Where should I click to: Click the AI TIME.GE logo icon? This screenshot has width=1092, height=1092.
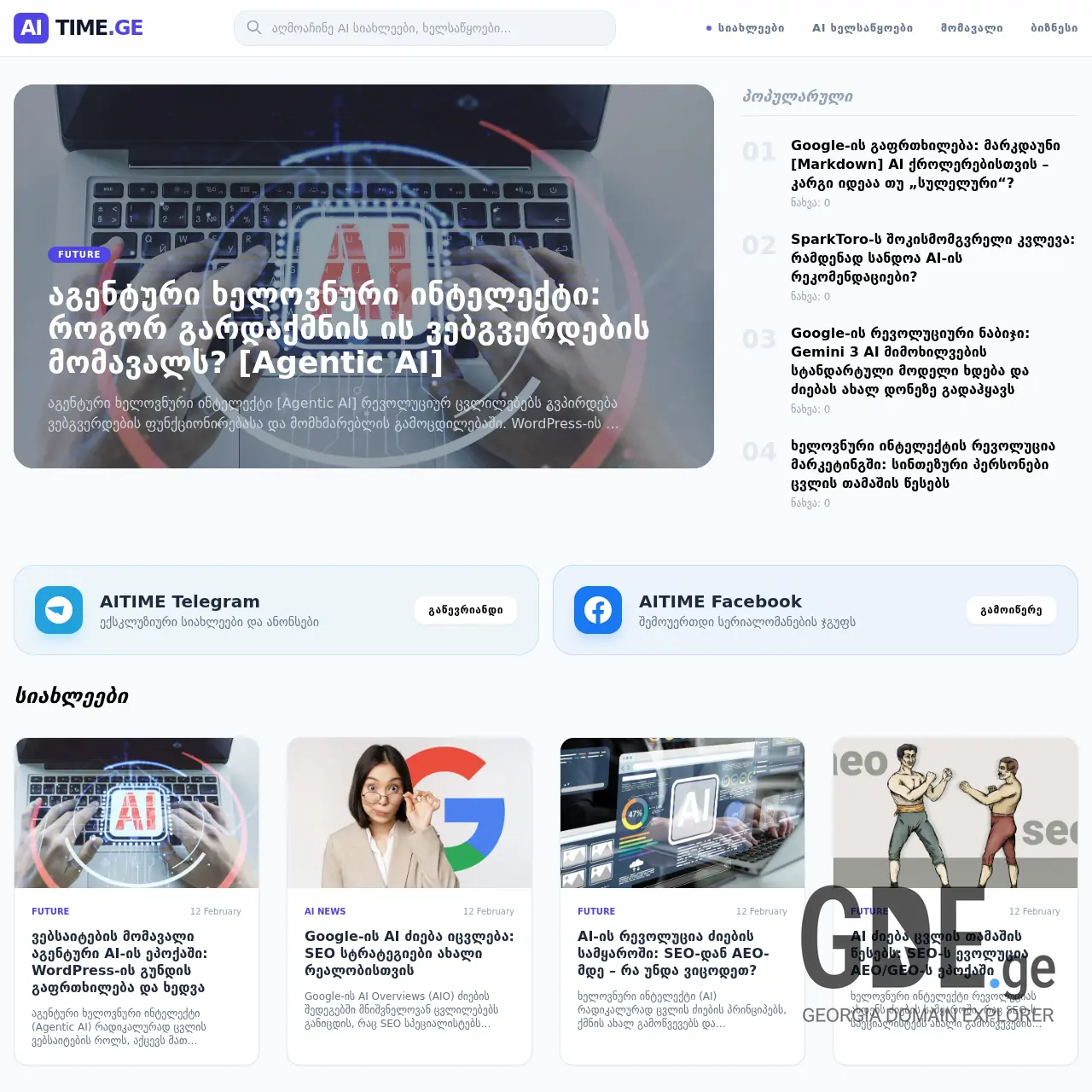click(x=32, y=28)
